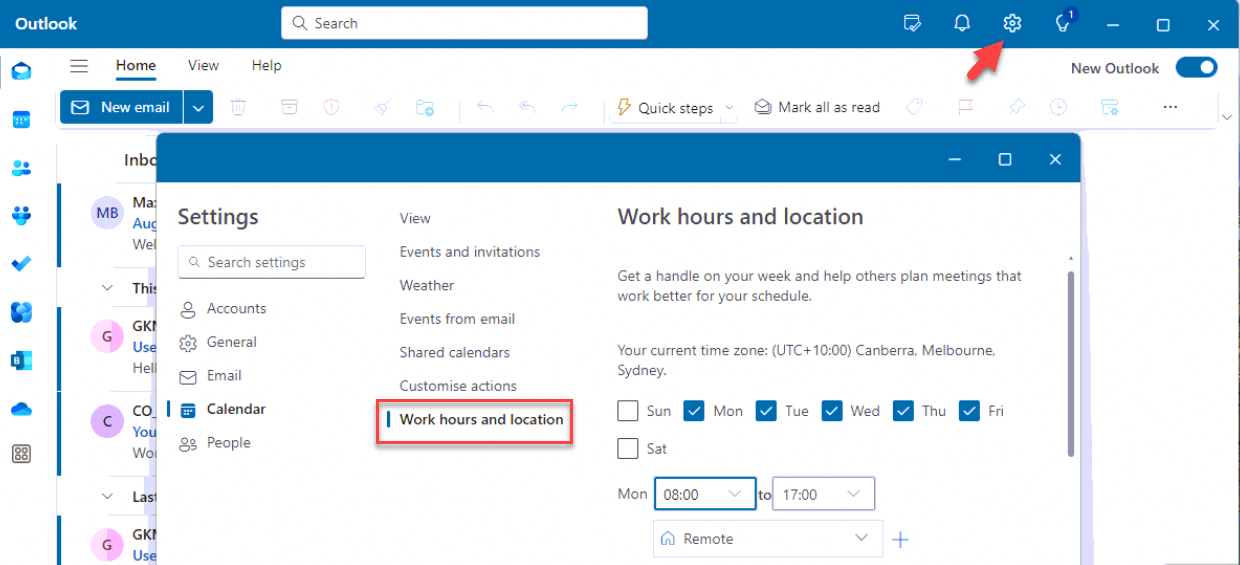Open Settings gear in Outlook title bar

(x=1012, y=23)
